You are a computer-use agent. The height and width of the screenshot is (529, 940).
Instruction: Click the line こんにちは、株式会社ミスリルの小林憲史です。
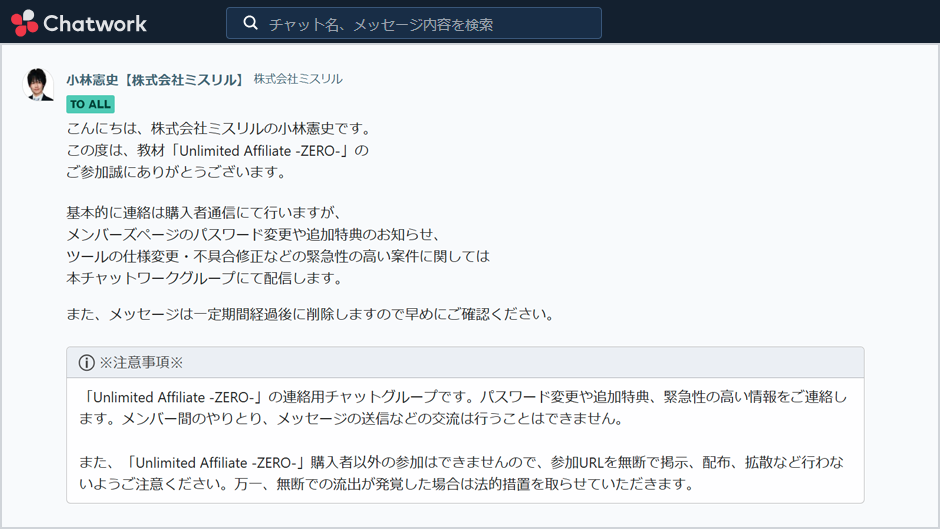coord(221,128)
